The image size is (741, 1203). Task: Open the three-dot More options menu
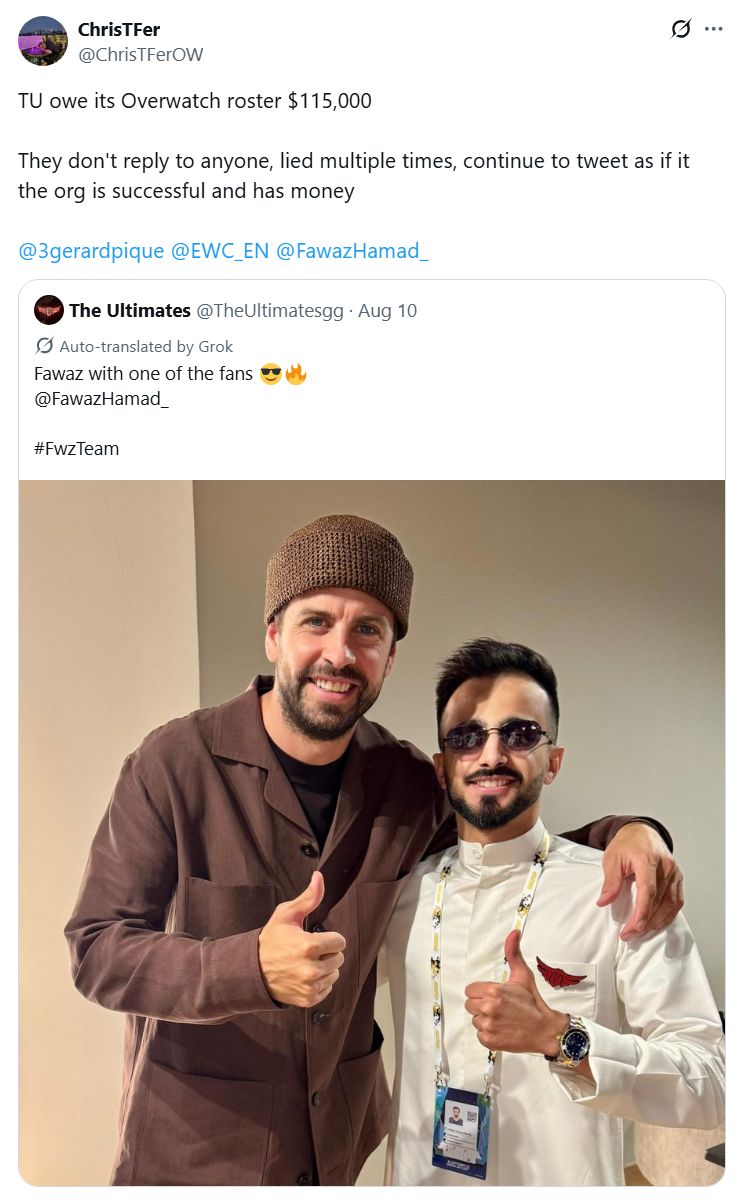point(713,29)
